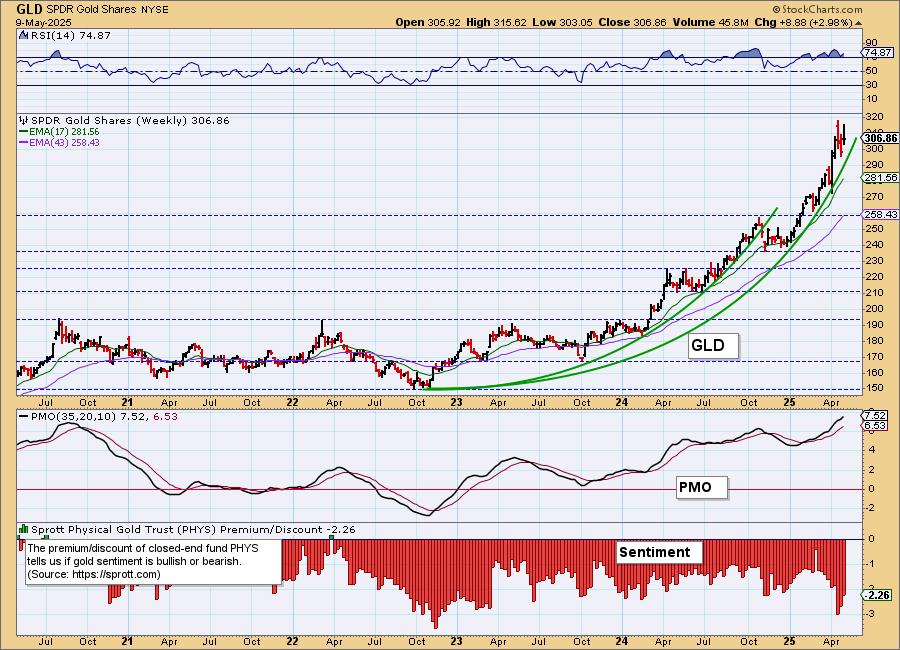The width and height of the screenshot is (900, 650).
Task: Click the 74.87 RSI value tag on right axis
Action: 879,52
